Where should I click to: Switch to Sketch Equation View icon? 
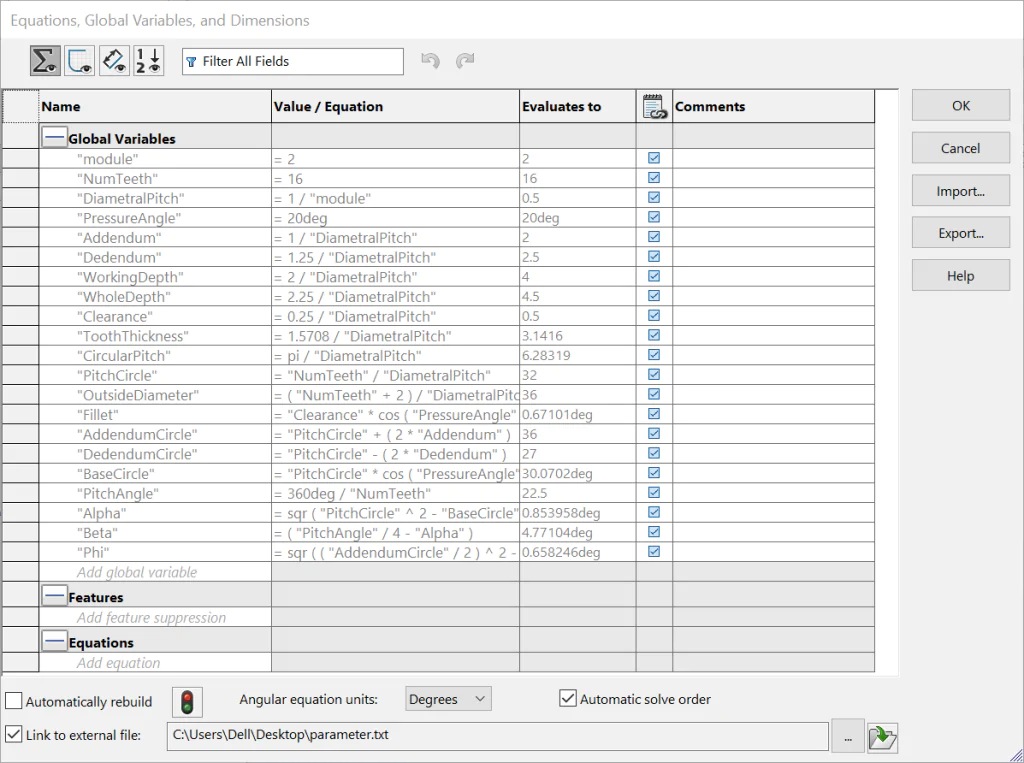[80, 61]
